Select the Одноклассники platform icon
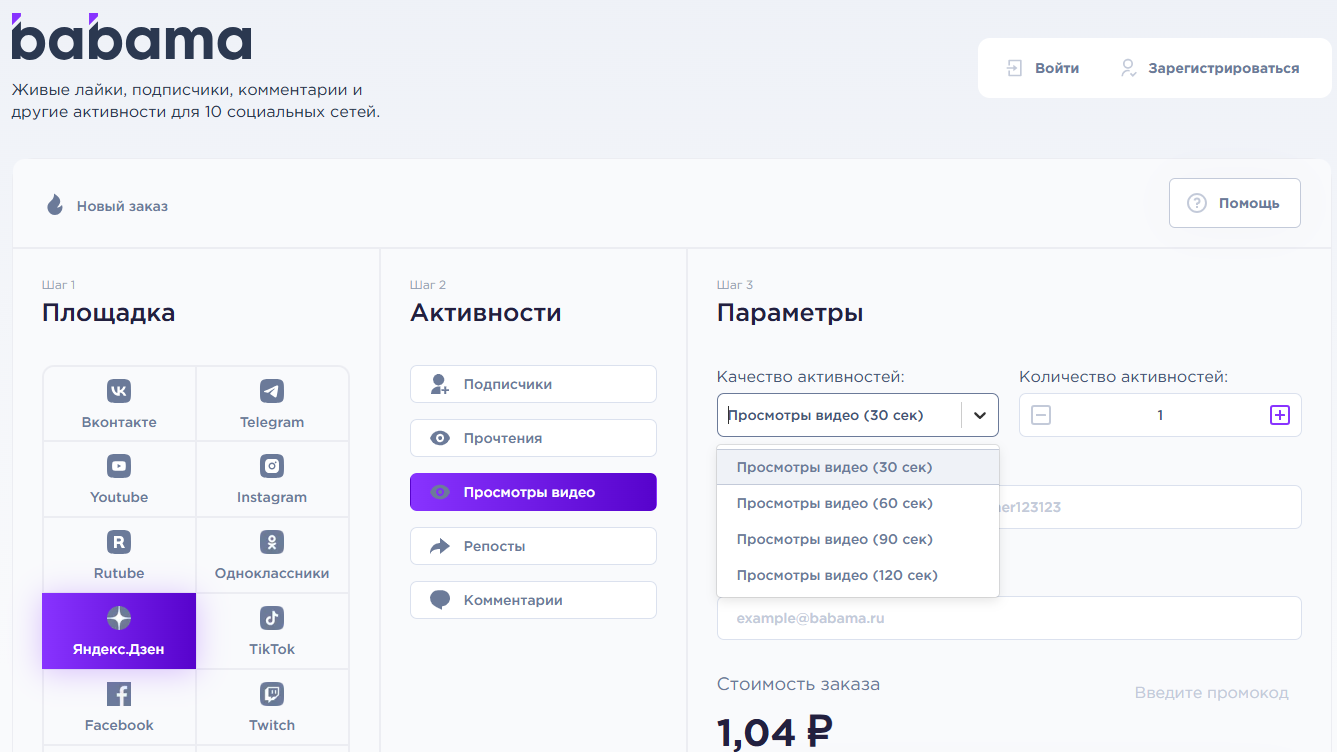Viewport: 1337px width, 752px height. [x=272, y=542]
